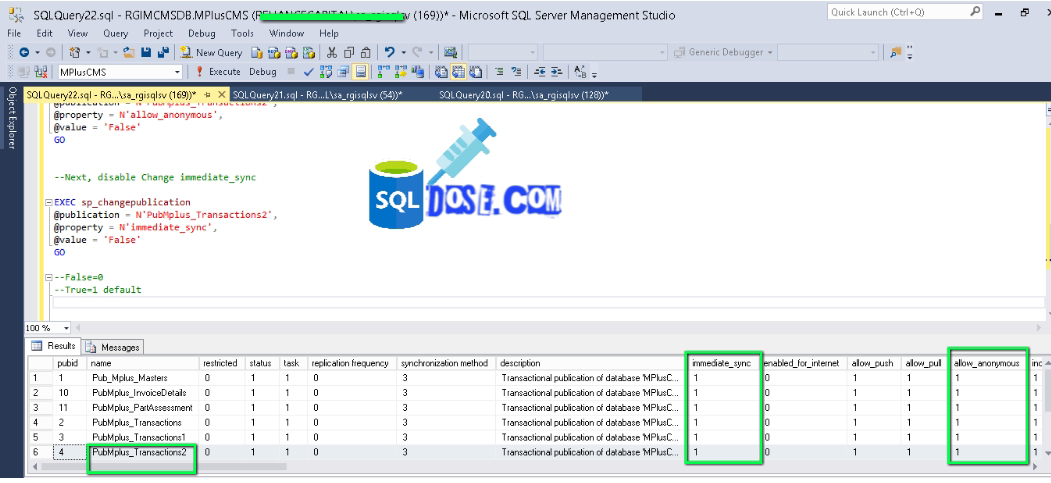
Task: Click the Paste icon in toolbar
Action: (x=366, y=52)
